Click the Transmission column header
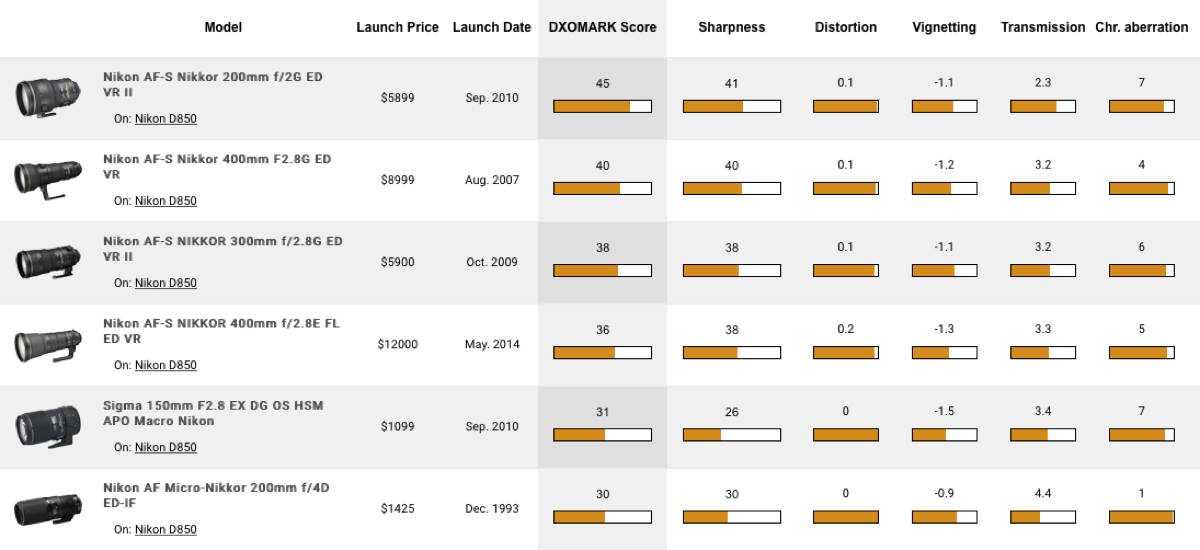Viewport: 1200px width, 550px height. click(1043, 28)
